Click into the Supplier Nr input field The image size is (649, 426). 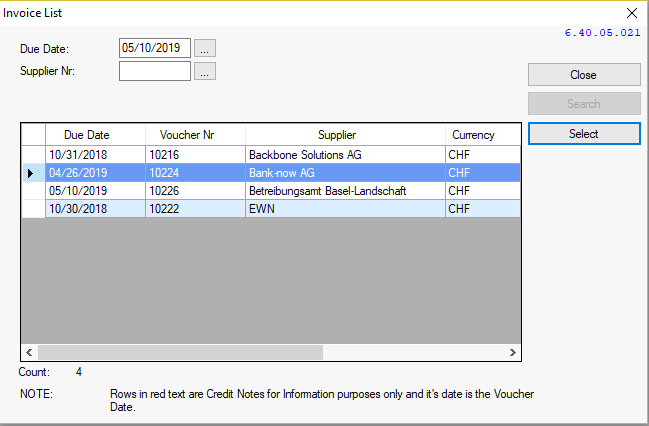[x=155, y=71]
